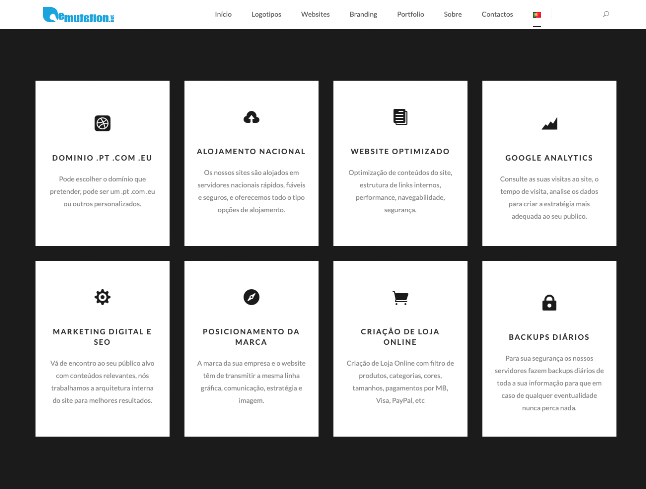Click the POSICIONAMENTO DA MARCA heading
This screenshot has height=489, width=646.
[x=251, y=337]
